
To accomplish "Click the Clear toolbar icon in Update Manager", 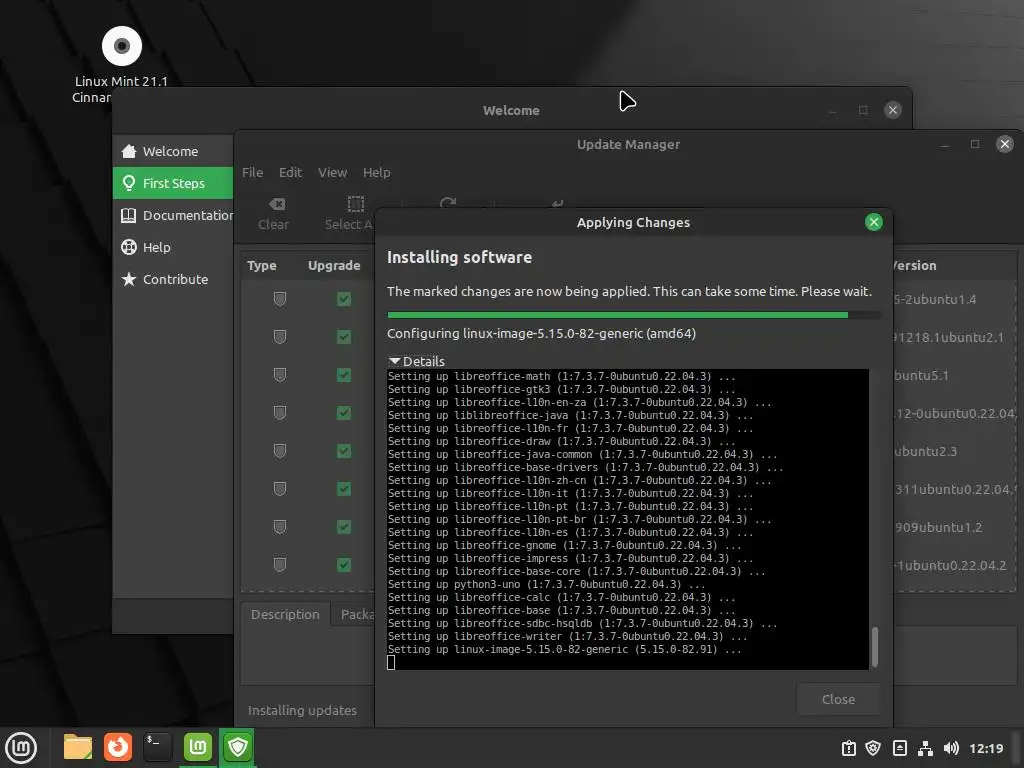I will [x=277, y=204].
